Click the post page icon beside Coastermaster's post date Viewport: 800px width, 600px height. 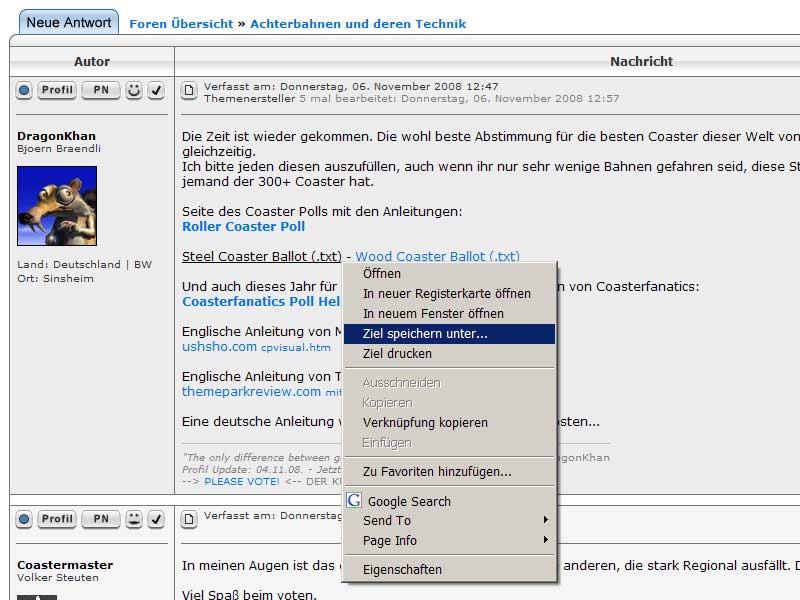point(189,518)
